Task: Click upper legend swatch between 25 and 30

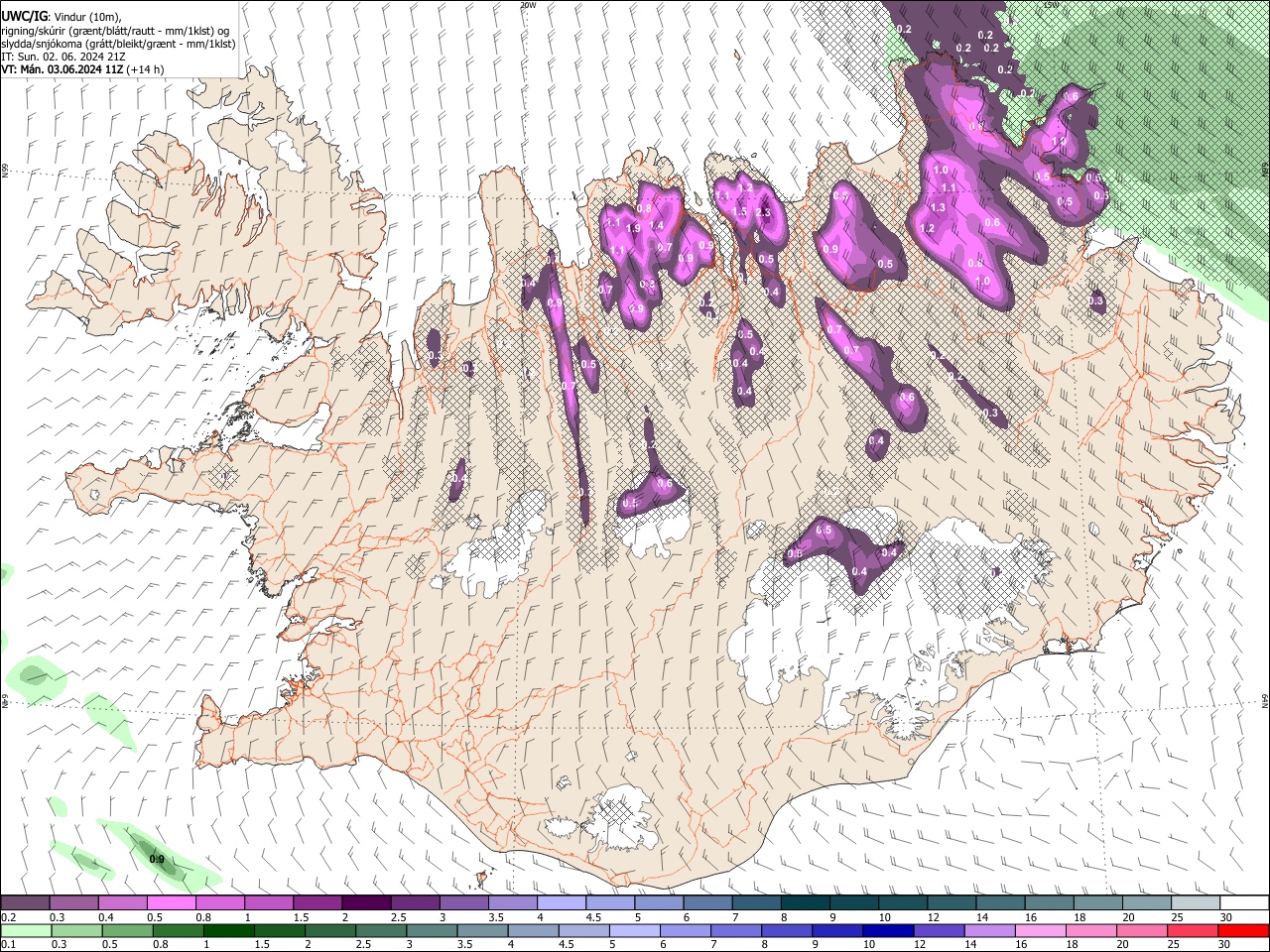Action: [1197, 902]
